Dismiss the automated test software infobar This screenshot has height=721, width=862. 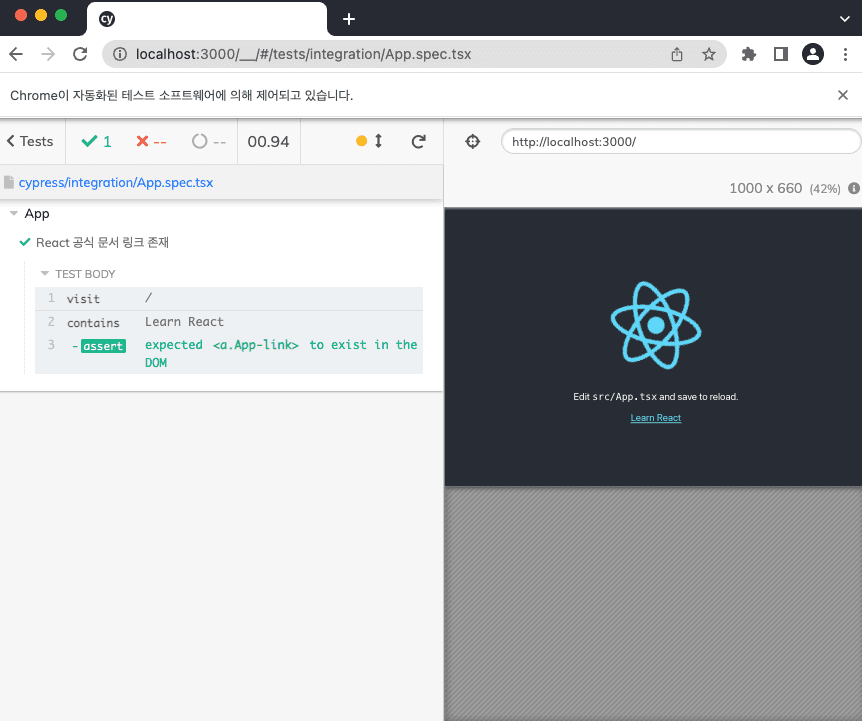[842, 95]
